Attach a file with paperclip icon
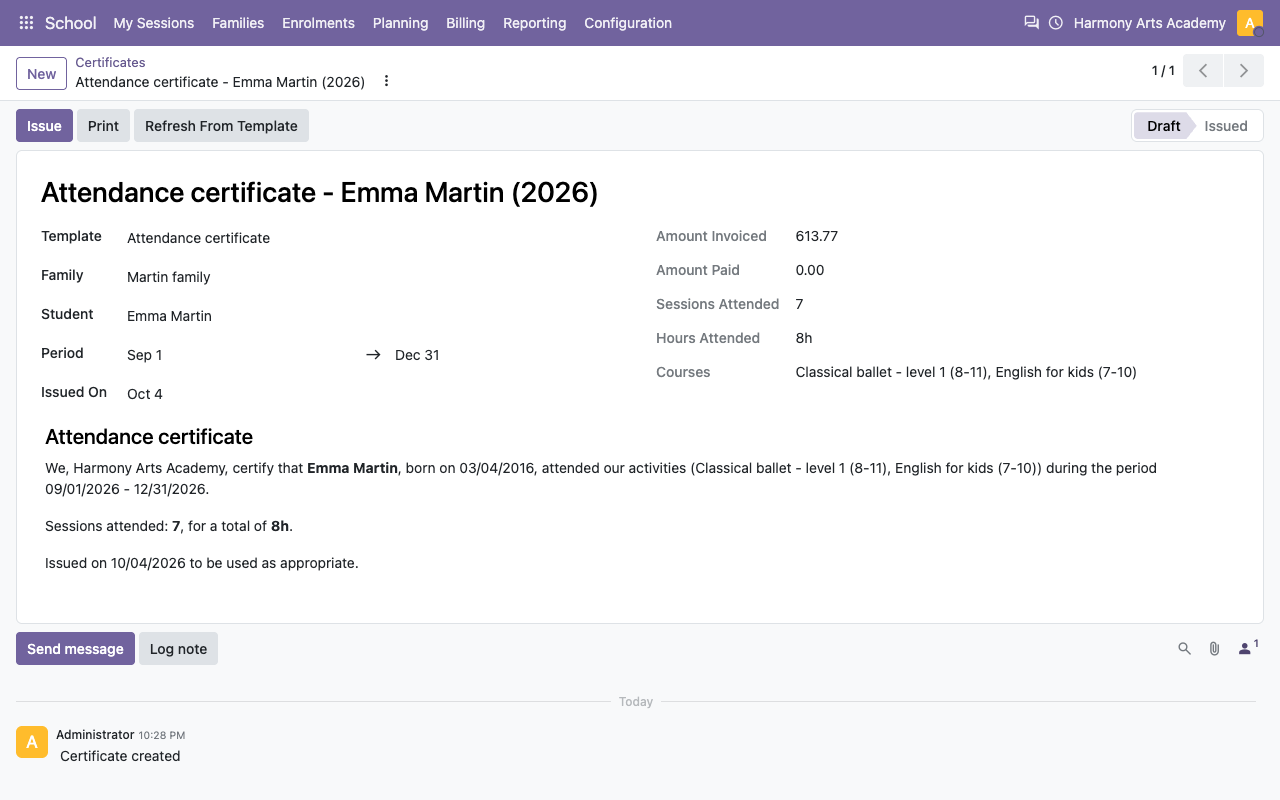 click(1214, 649)
